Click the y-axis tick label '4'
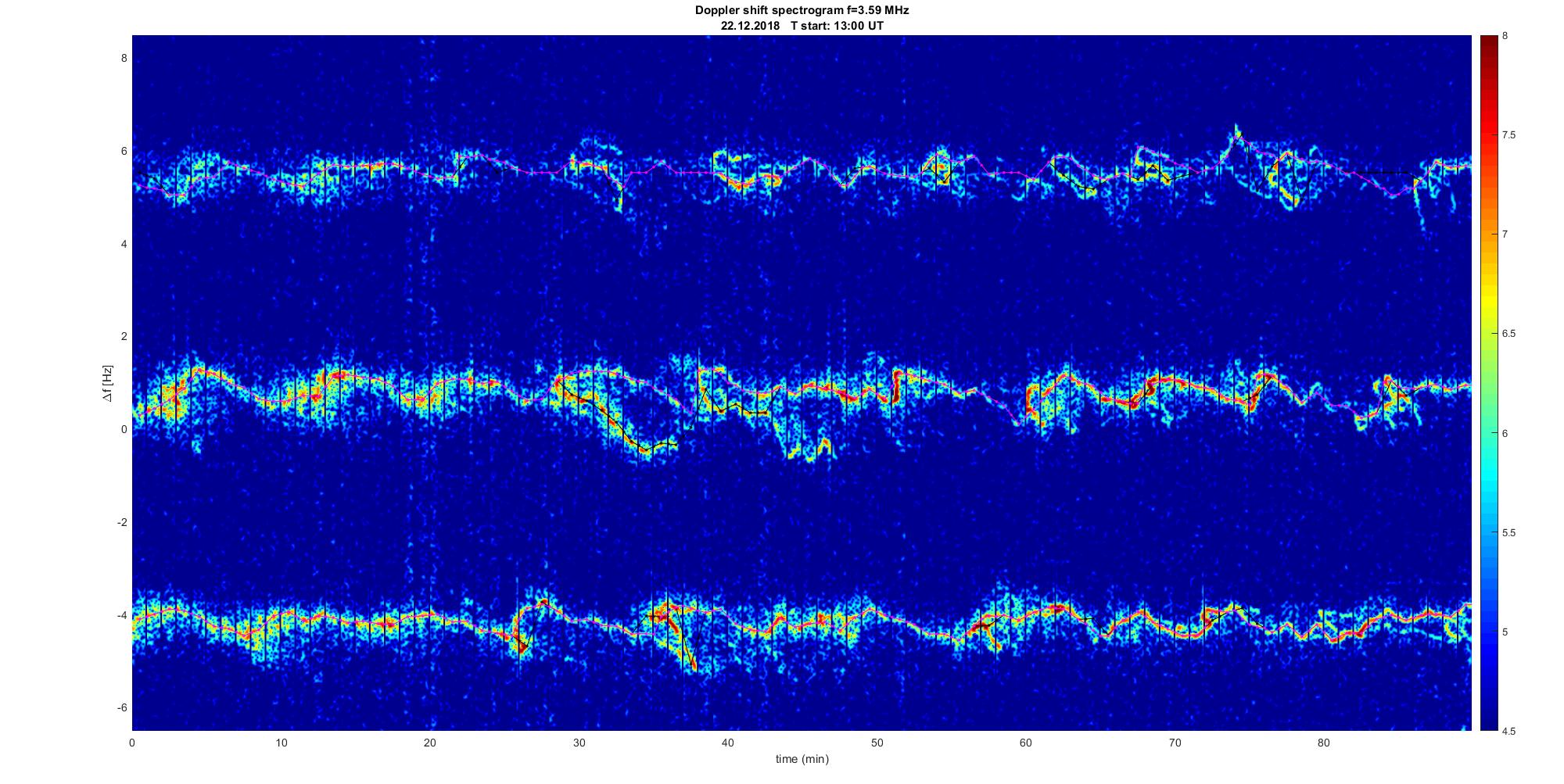1564x784 pixels. click(124, 244)
